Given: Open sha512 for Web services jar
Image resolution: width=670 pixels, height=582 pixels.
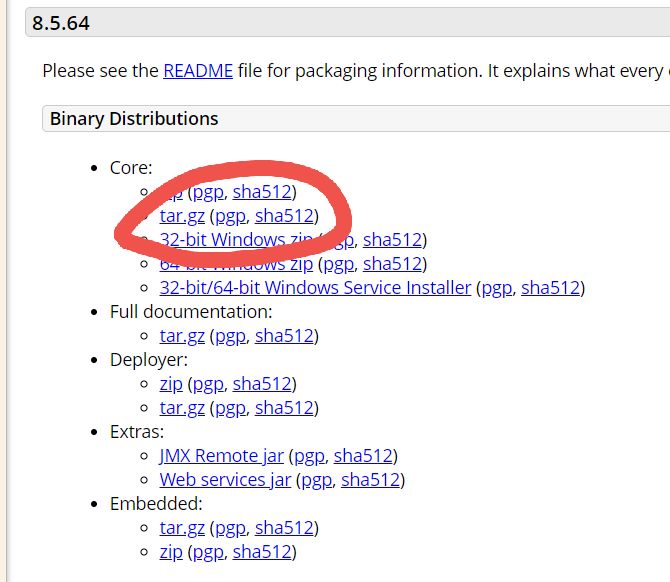Looking at the screenshot, I should (x=370, y=480).
